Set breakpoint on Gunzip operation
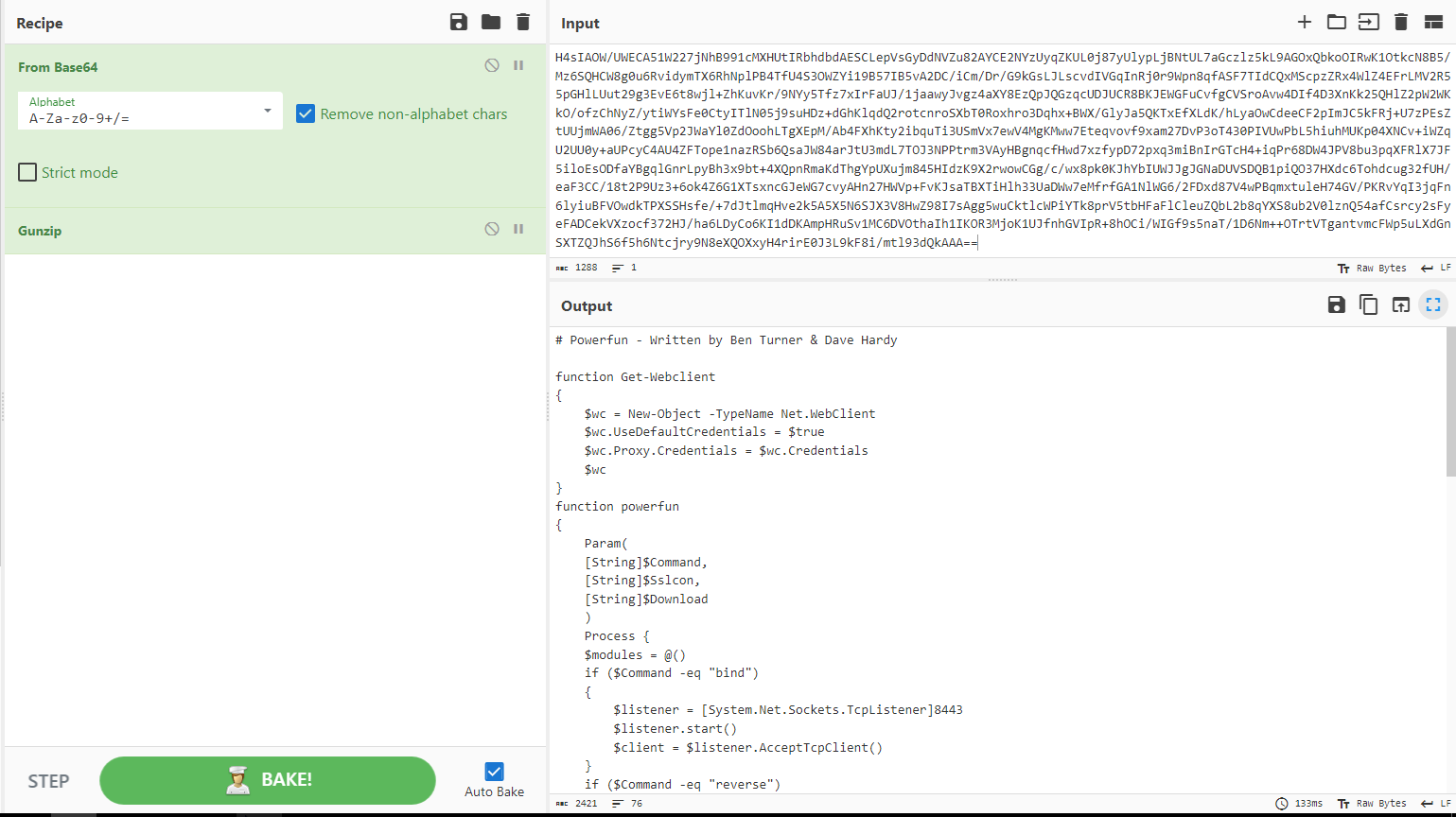 pyautogui.click(x=518, y=230)
